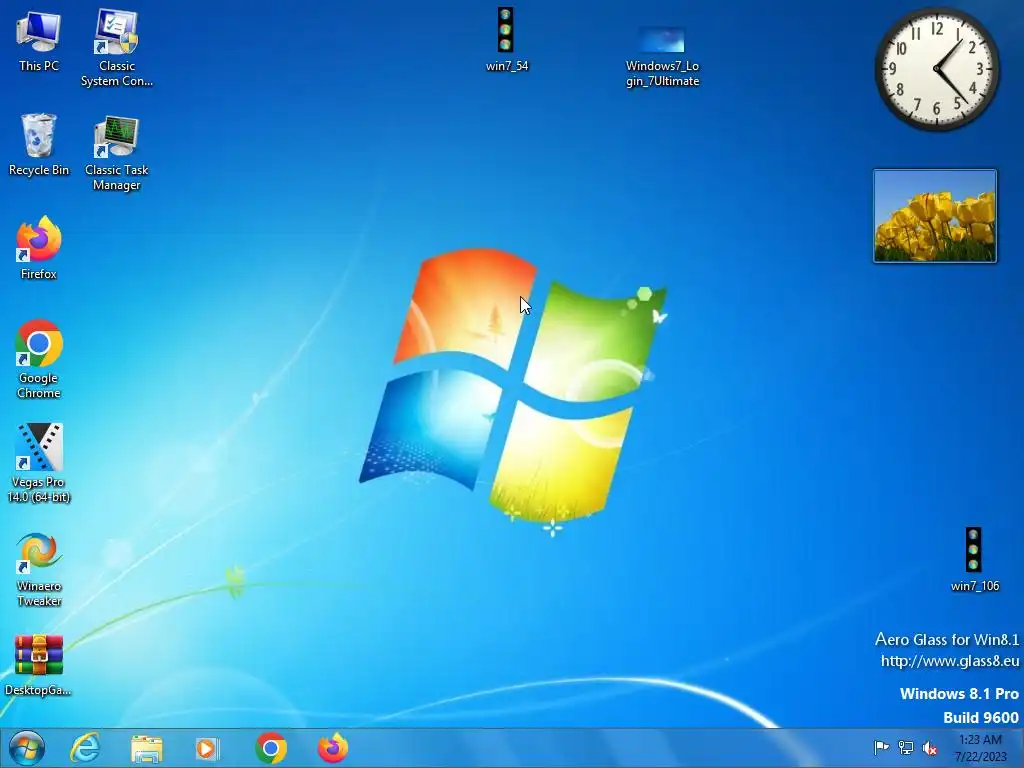Select the Firefox desktop shortcut
Screen dimensions: 1024x768
39,248
